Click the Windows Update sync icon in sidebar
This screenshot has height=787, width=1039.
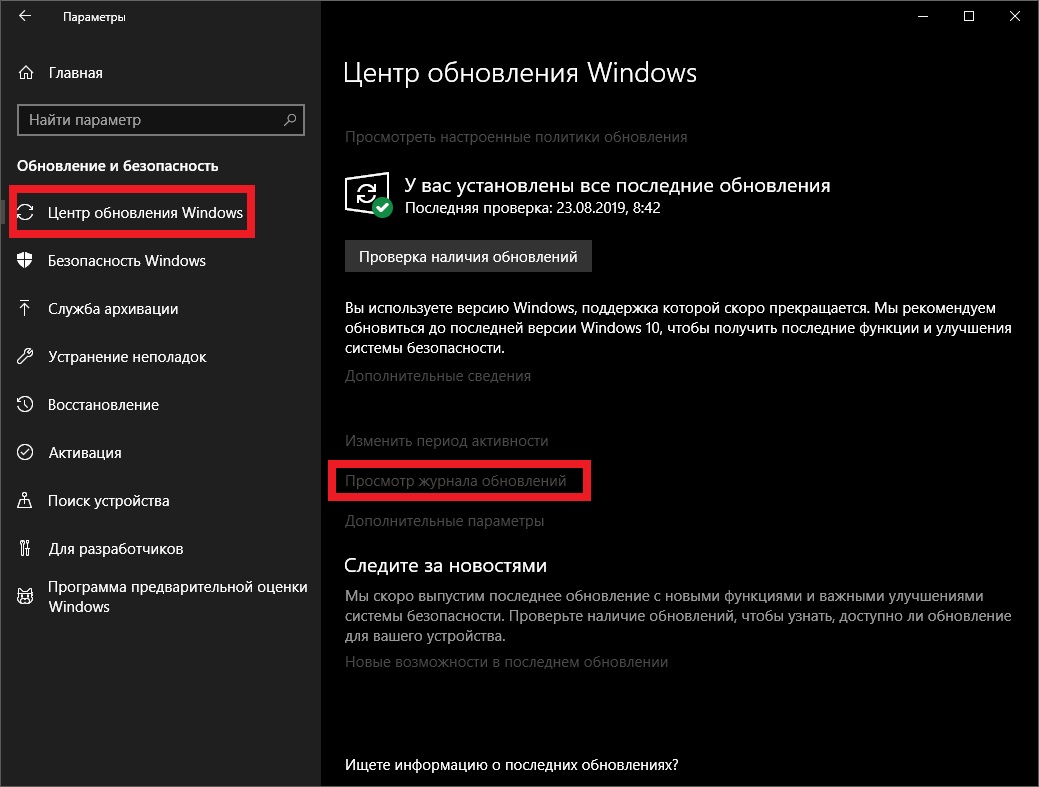click(x=25, y=212)
